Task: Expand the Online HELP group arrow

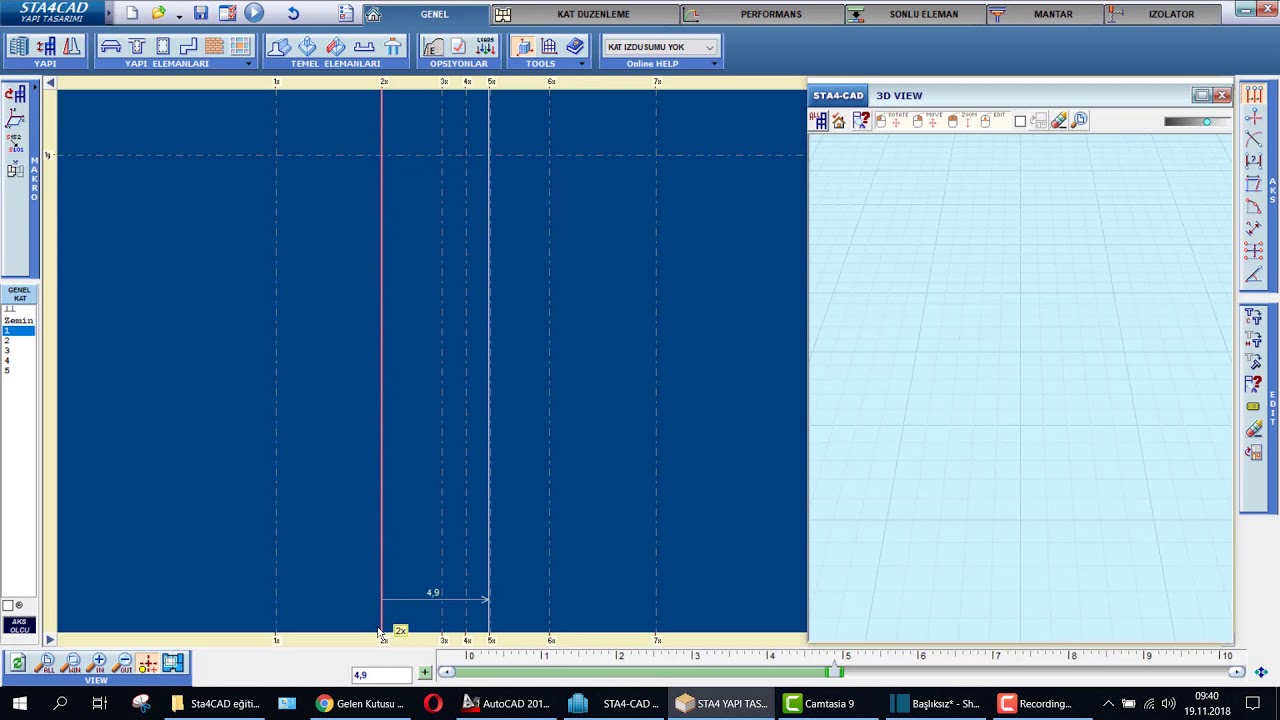Action: (714, 64)
